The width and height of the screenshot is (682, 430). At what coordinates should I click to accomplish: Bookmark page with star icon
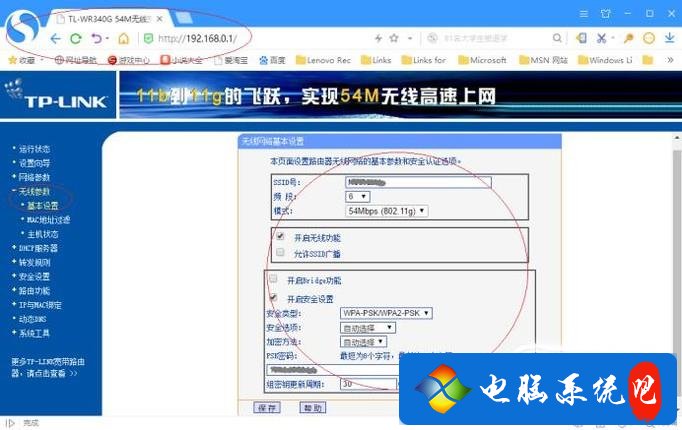pyautogui.click(x=394, y=38)
